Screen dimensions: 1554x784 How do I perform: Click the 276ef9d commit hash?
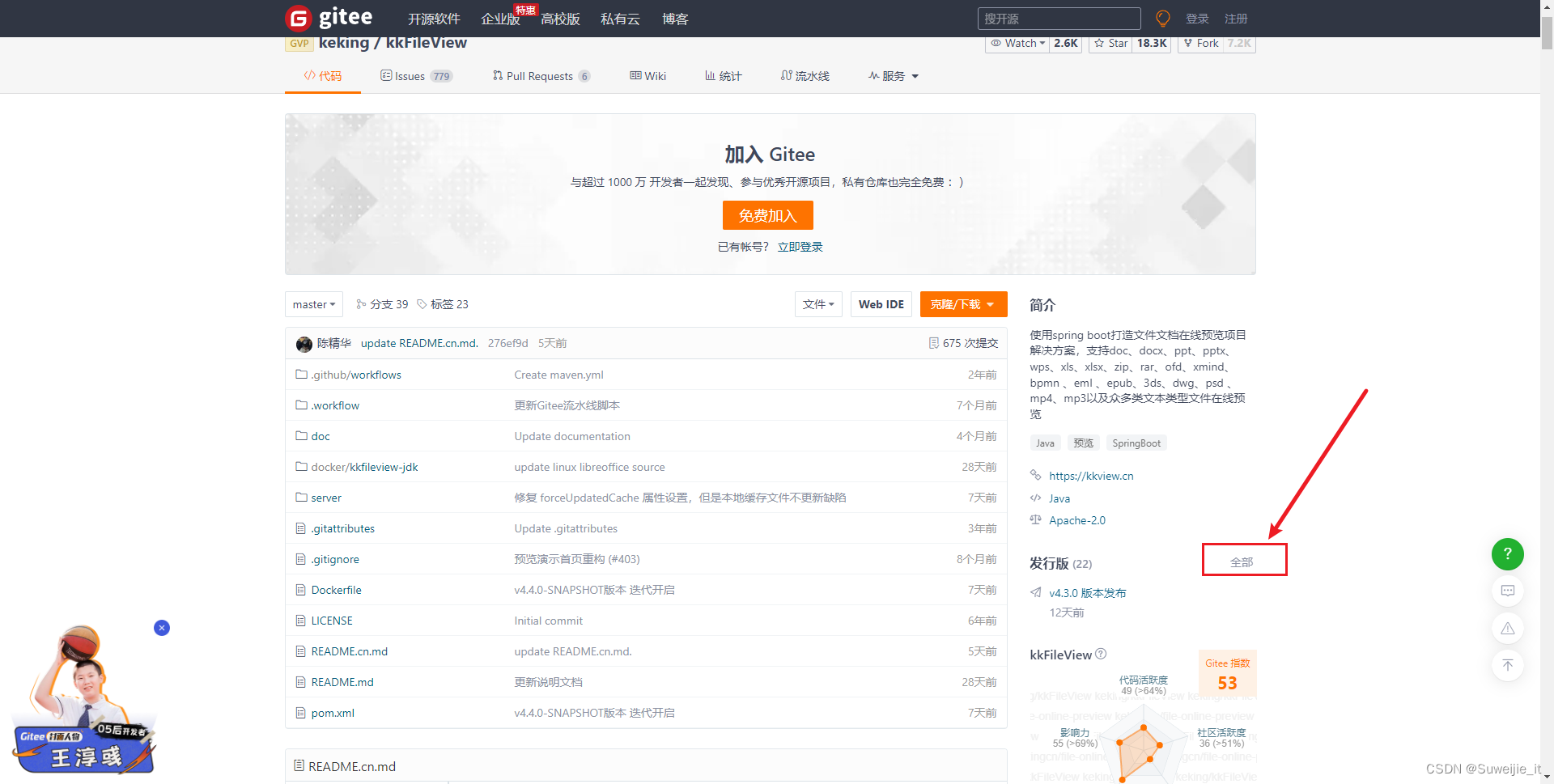click(507, 343)
